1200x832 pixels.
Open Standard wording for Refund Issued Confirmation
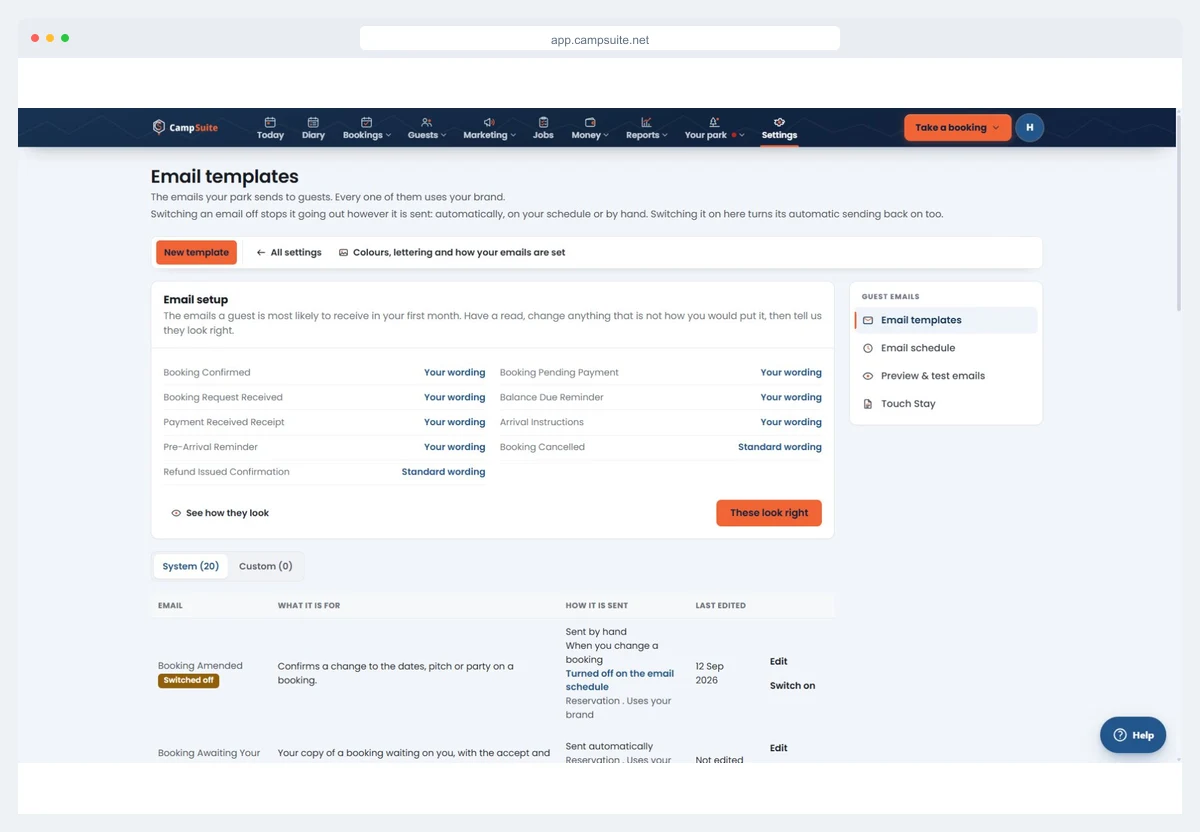click(x=443, y=472)
